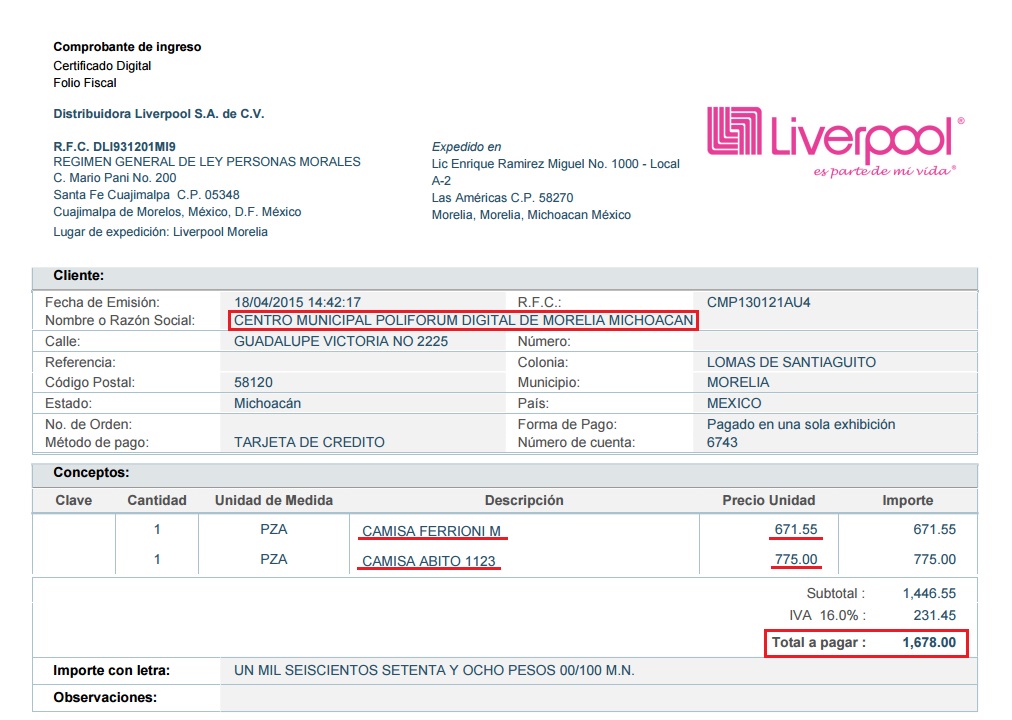This screenshot has height=720, width=1012.
Task: Click 'PZA' unit in Ferrioni row
Action: (x=274, y=529)
